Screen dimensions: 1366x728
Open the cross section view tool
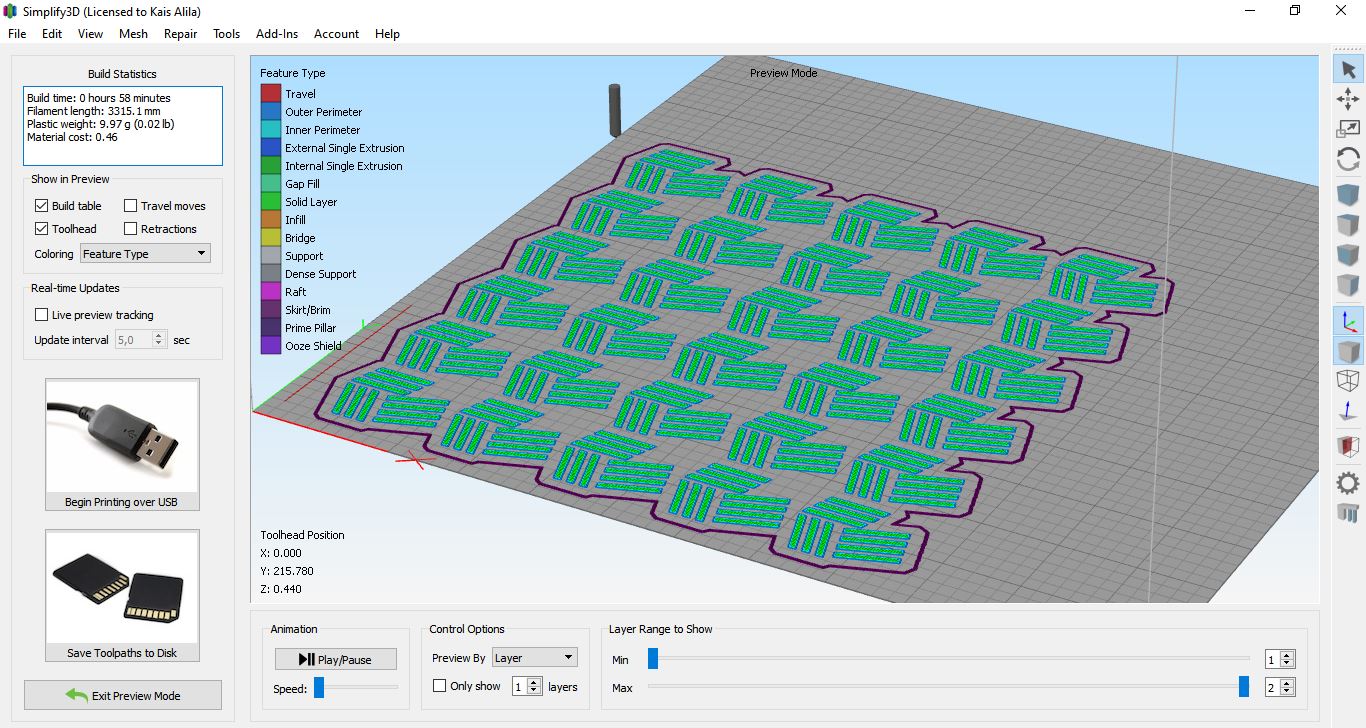1348,446
